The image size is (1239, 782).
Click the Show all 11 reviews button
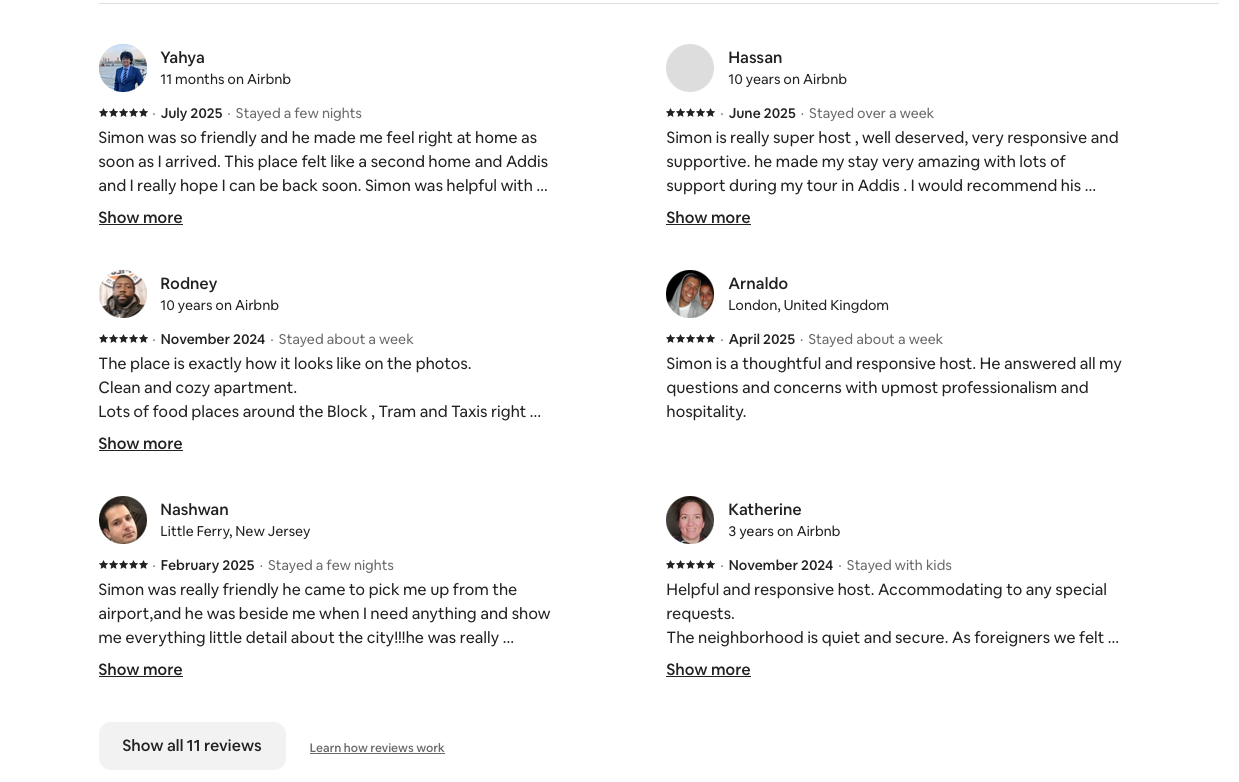[x=192, y=746]
